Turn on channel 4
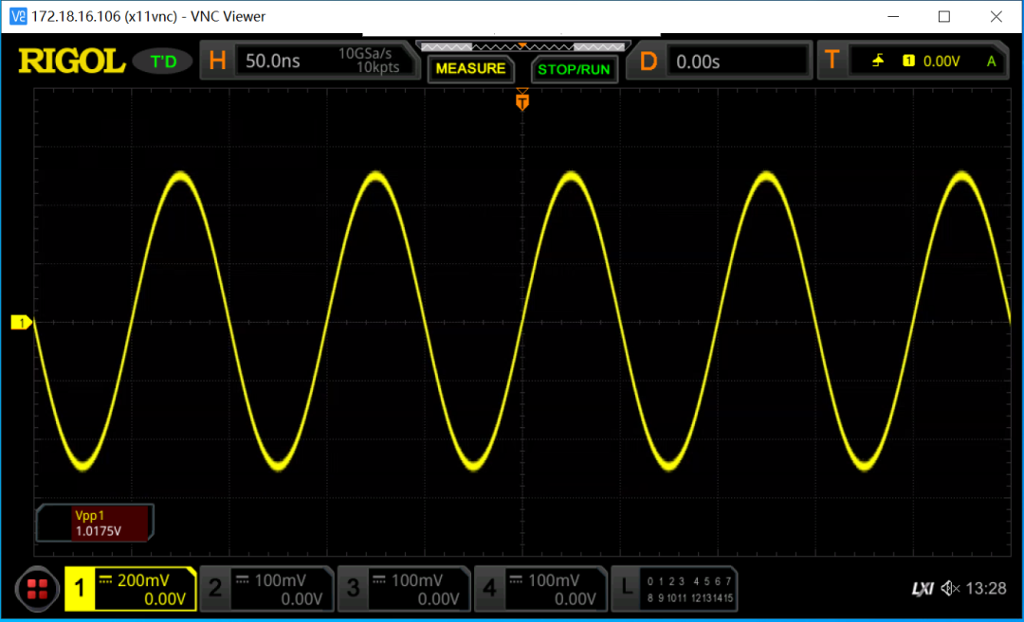1024x622 pixels. point(540,589)
